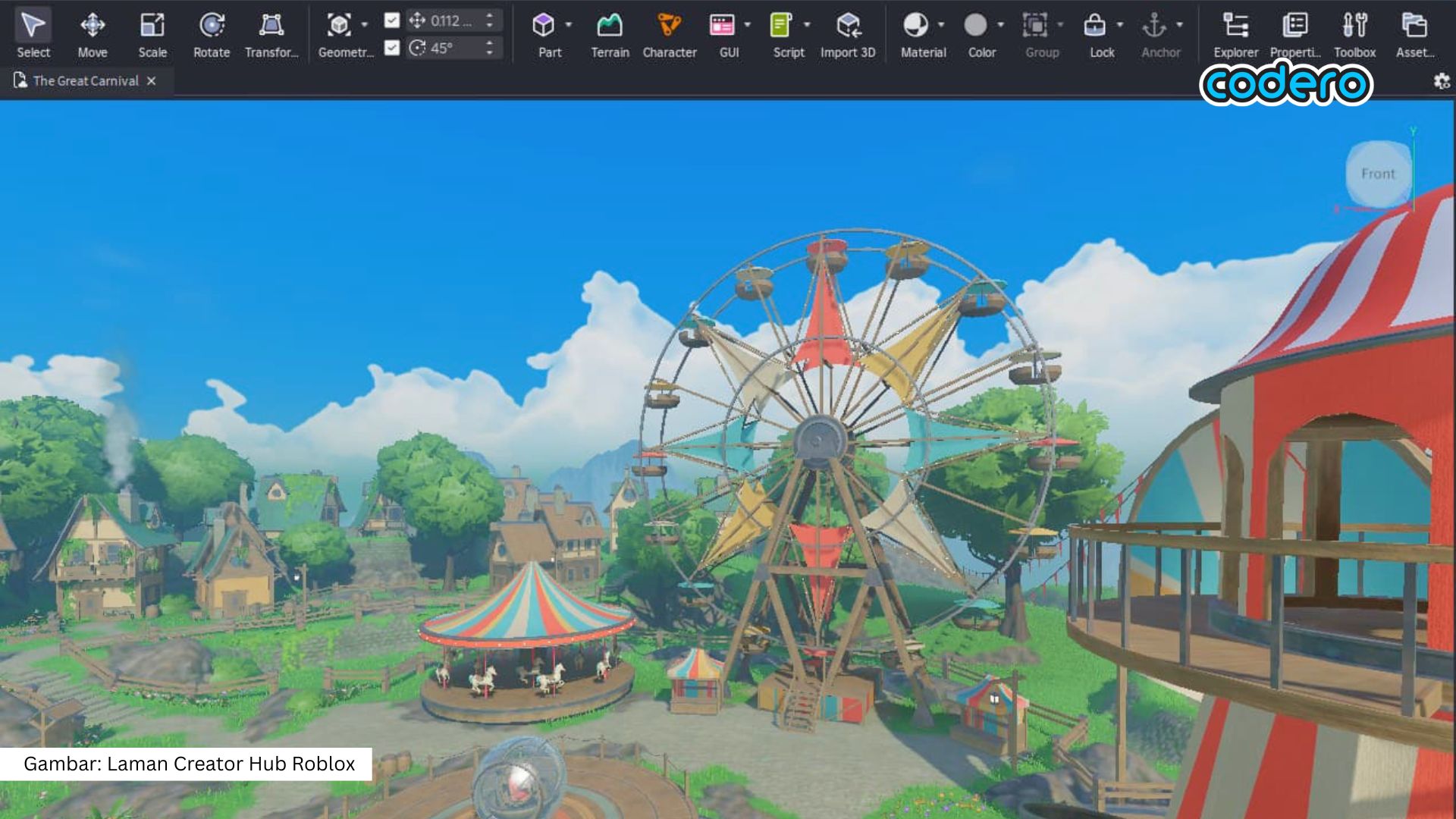Toggle the rotation snap checkbox
Screen dimensions: 1456x819
pyautogui.click(x=392, y=48)
